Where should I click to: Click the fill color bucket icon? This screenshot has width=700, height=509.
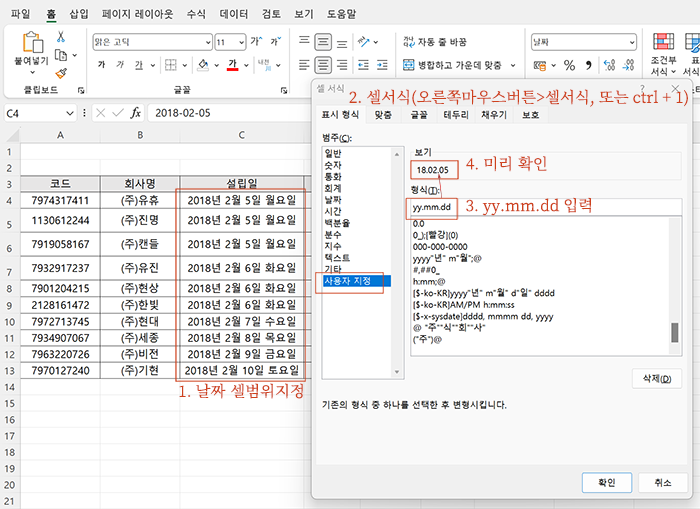pyautogui.click(x=204, y=65)
